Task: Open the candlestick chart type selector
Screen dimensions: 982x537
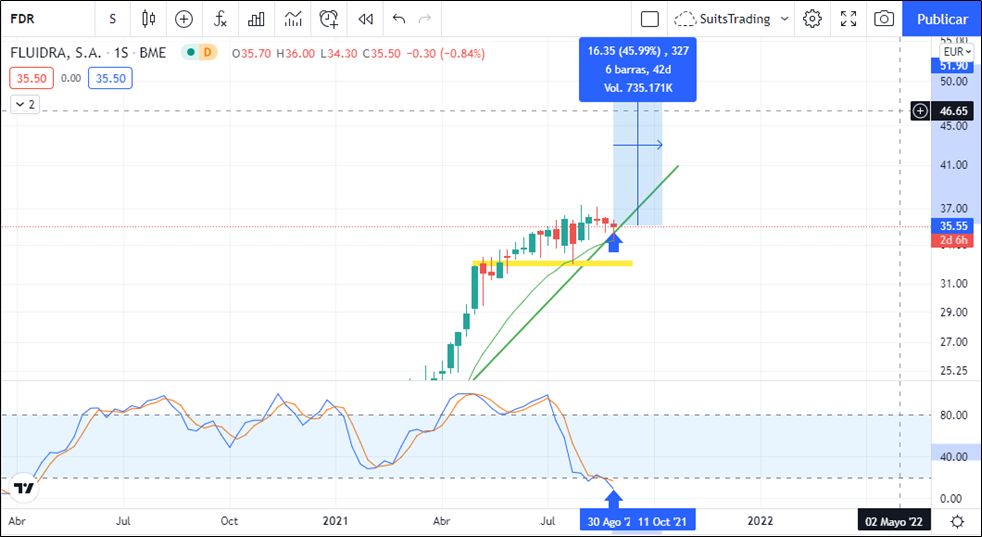Action: [x=149, y=19]
